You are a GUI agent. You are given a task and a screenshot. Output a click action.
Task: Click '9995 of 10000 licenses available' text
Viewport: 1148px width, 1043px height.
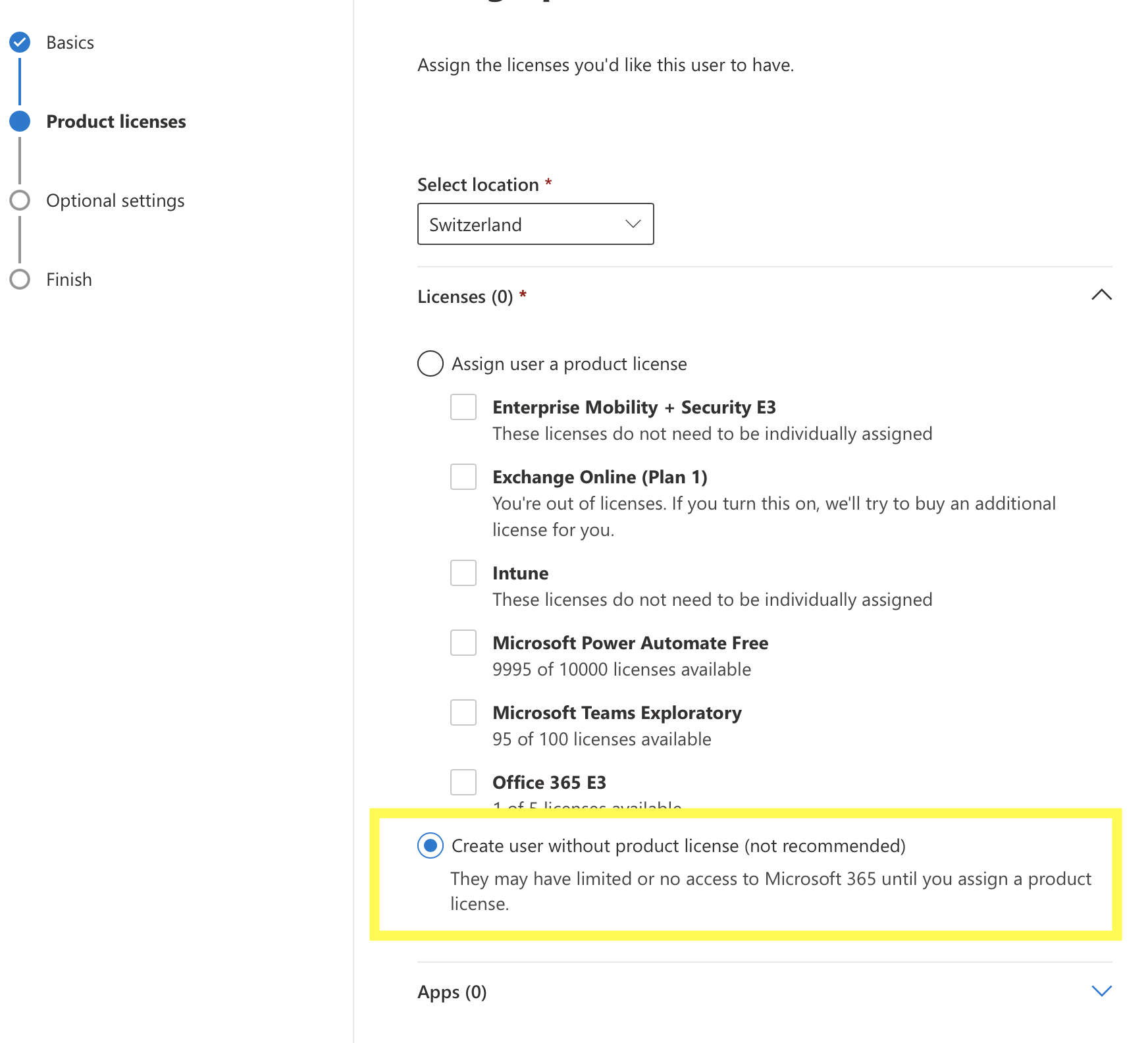[x=621, y=670]
